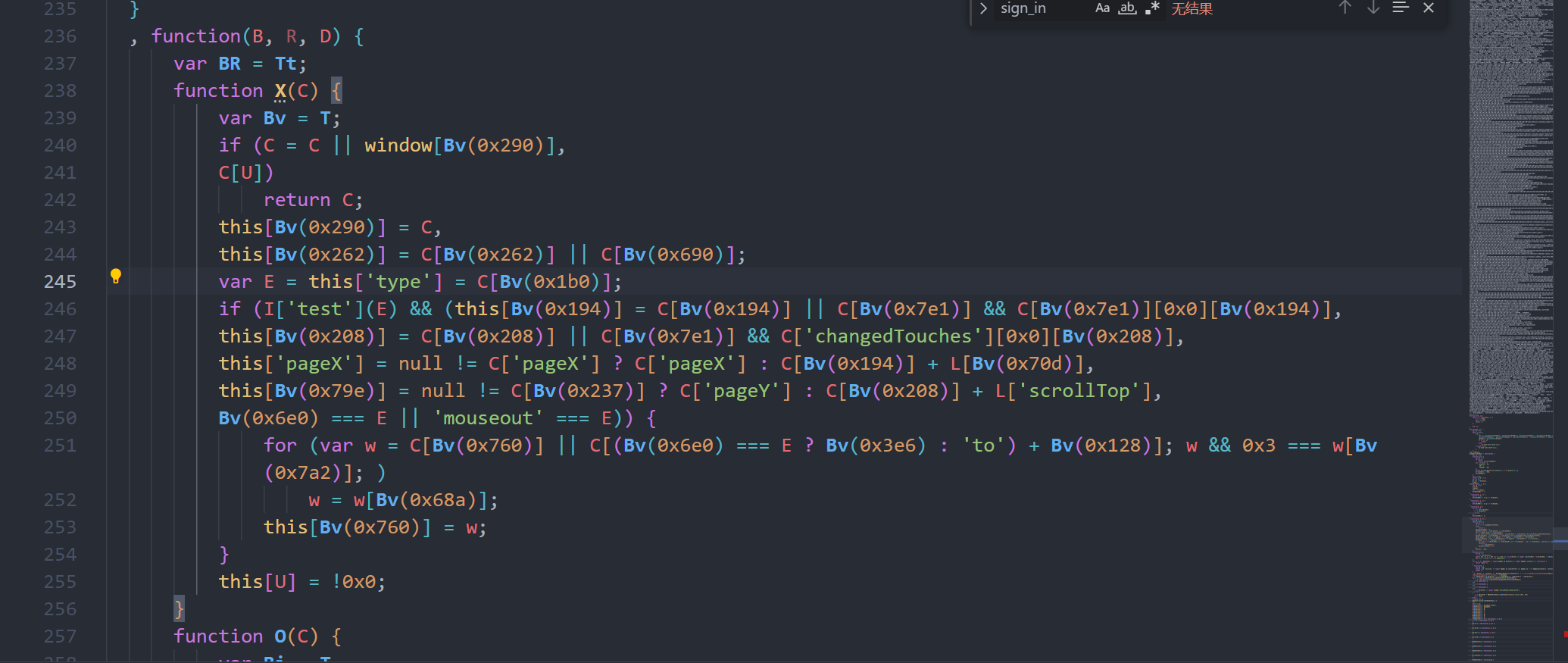Go to previous match using up arrow
Viewport: 1568px width, 663px height.
(1345, 8)
